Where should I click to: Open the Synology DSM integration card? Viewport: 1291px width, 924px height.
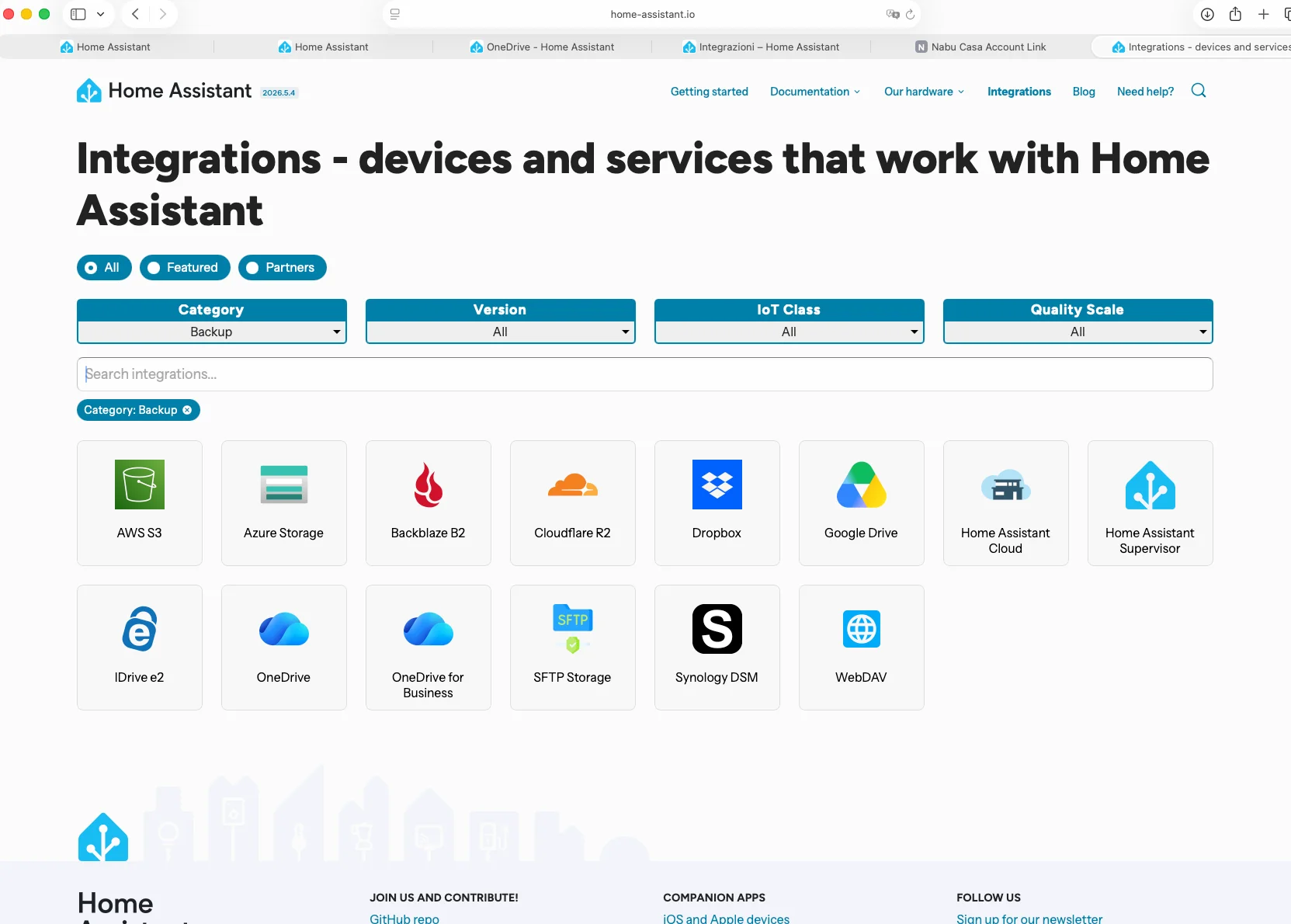pos(717,648)
